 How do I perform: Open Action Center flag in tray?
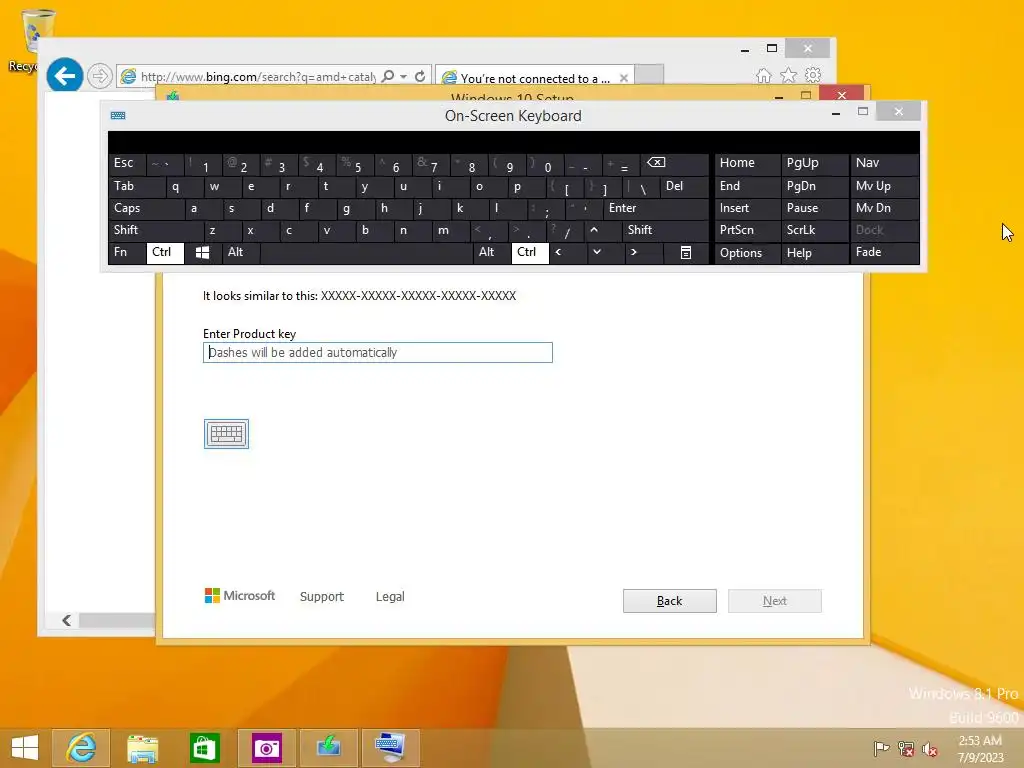[x=881, y=748]
